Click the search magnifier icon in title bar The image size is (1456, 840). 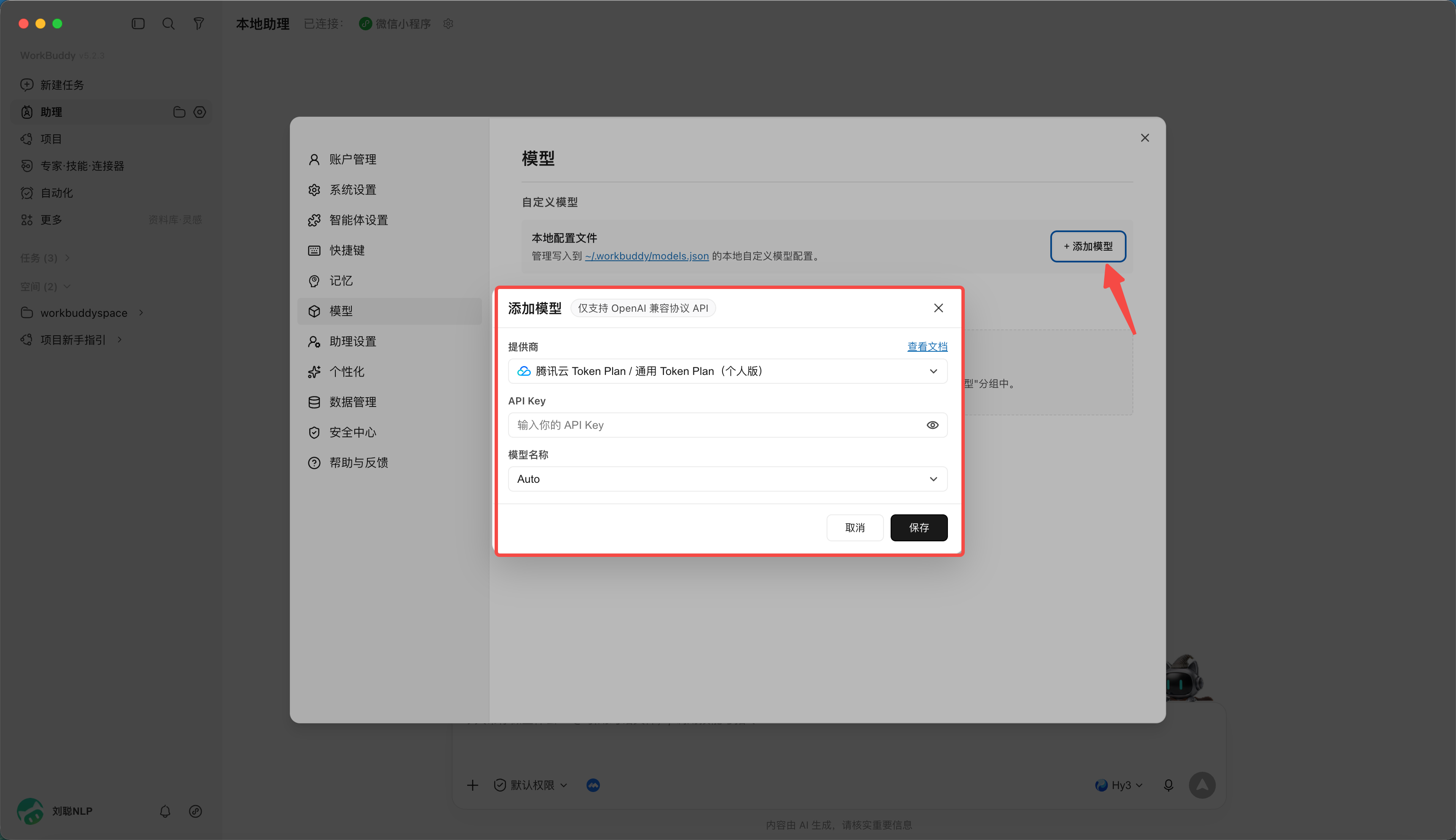click(x=169, y=24)
